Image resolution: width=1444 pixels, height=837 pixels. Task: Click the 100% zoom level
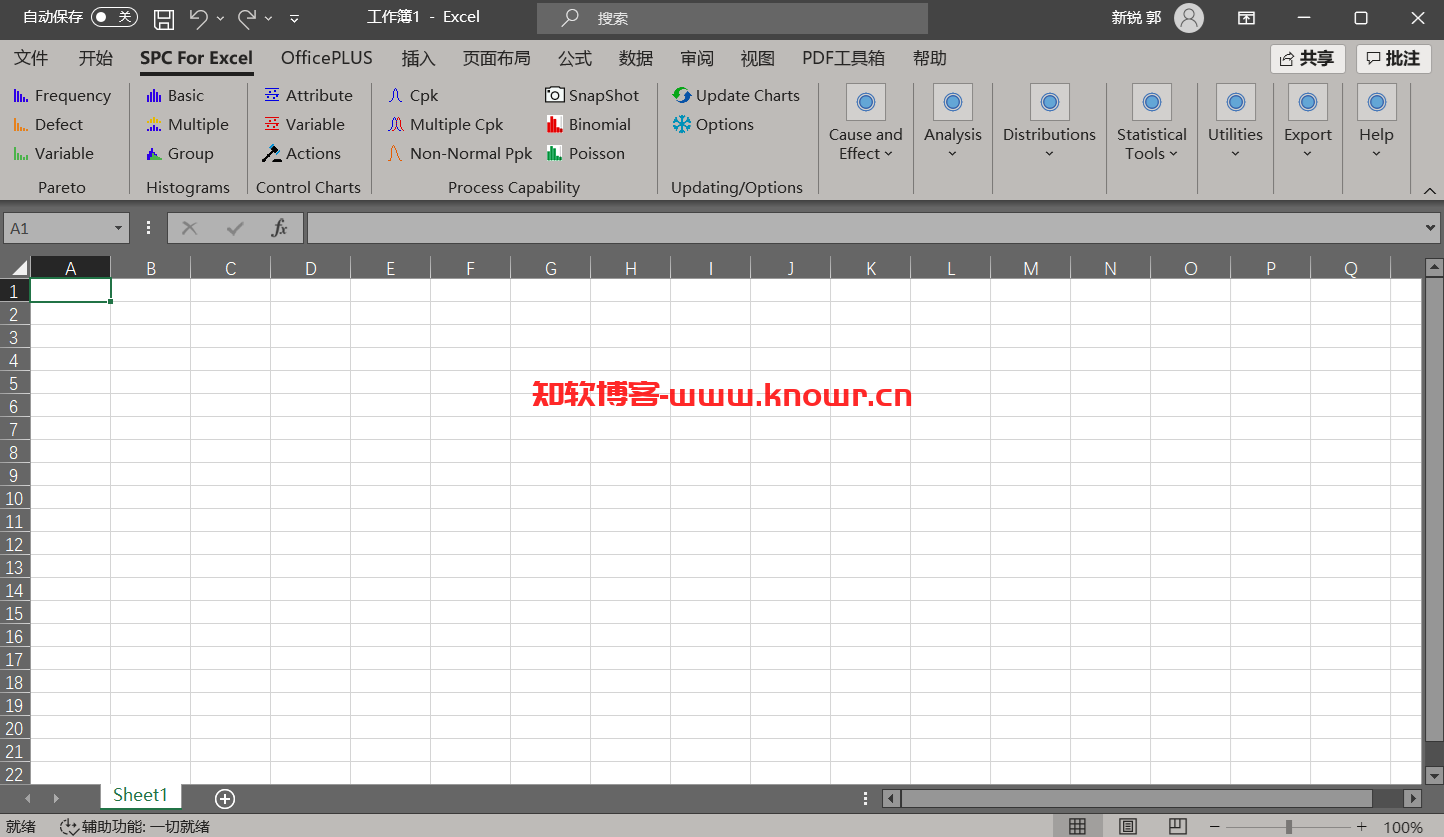pos(1403,827)
